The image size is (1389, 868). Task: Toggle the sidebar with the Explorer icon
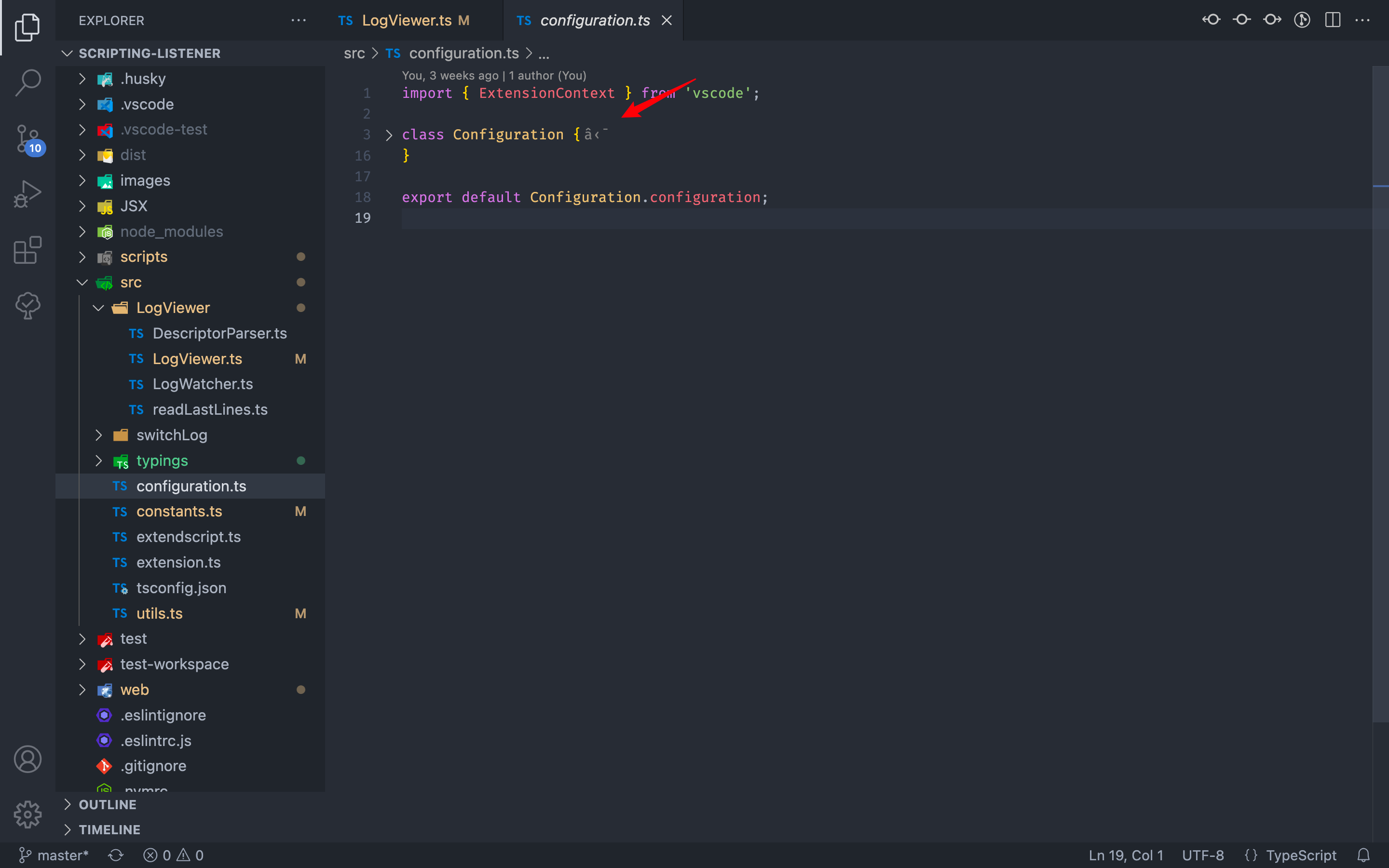tap(27, 27)
